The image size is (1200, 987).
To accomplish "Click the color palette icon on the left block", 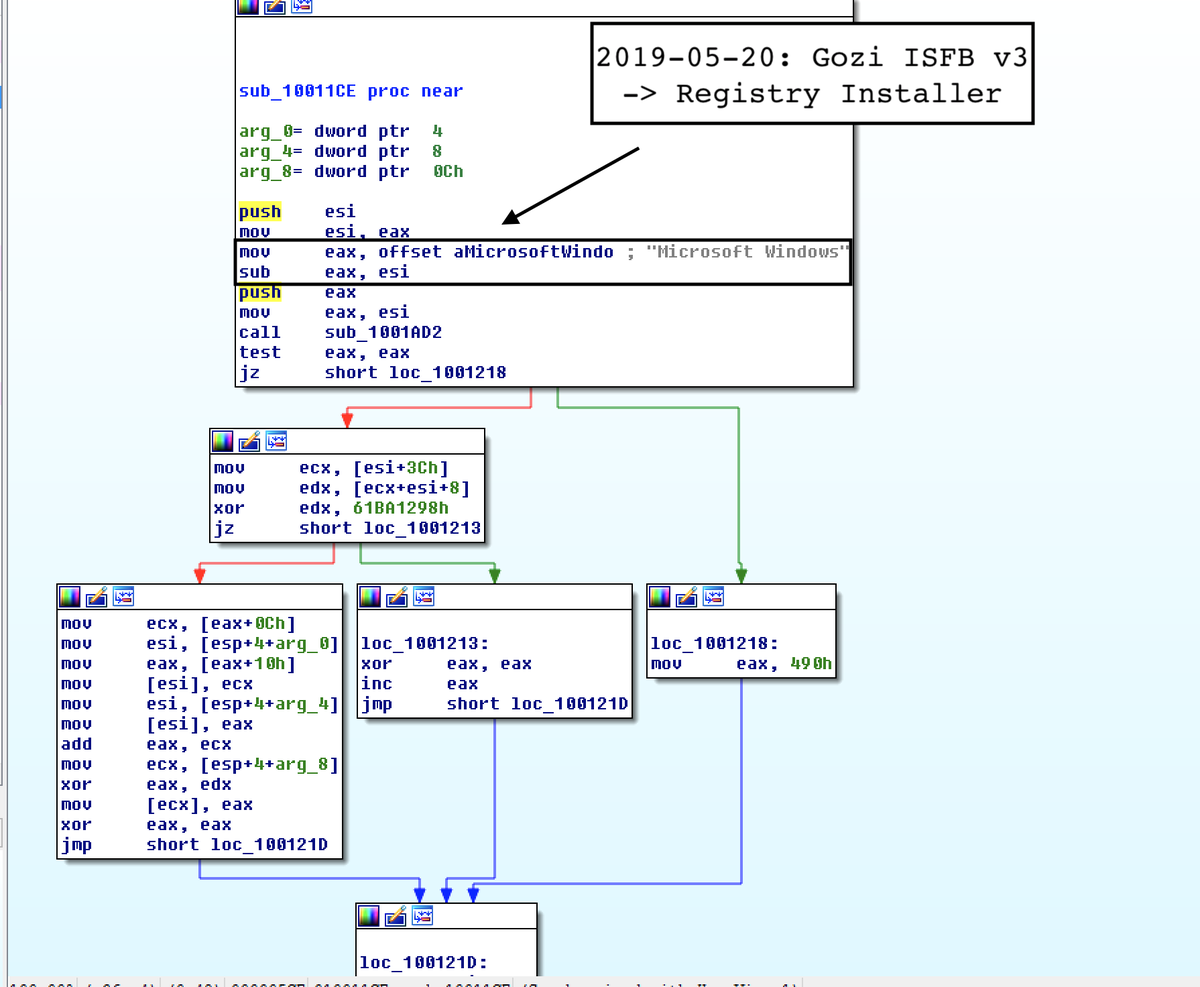I will (69, 596).
